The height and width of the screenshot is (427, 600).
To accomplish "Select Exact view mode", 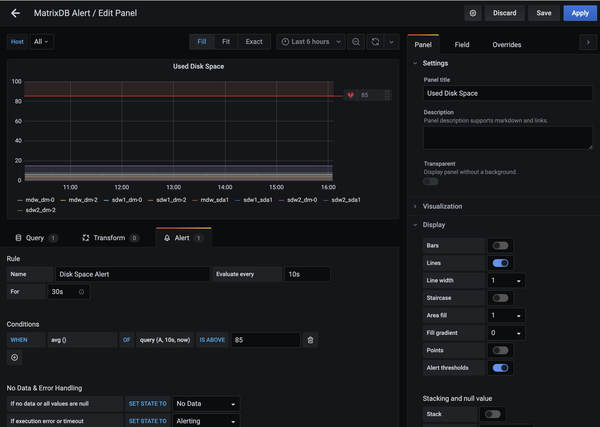I will coord(254,42).
